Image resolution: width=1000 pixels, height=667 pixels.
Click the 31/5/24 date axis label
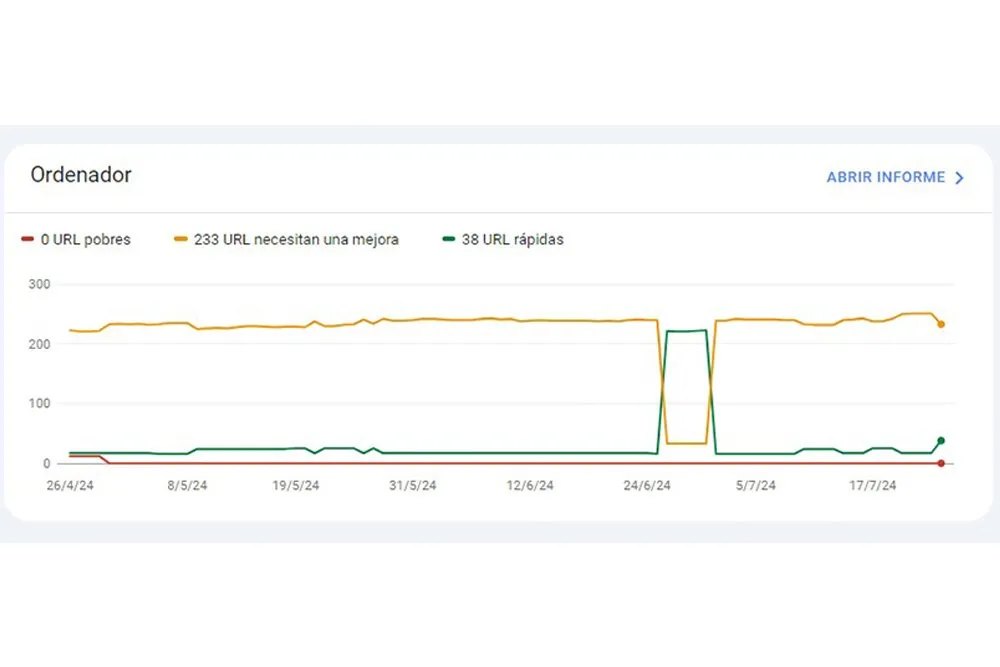pyautogui.click(x=413, y=485)
